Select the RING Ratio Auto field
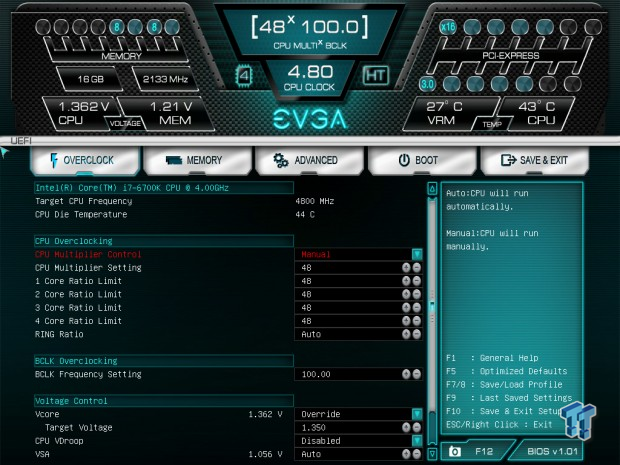The image size is (620, 465). [358, 334]
